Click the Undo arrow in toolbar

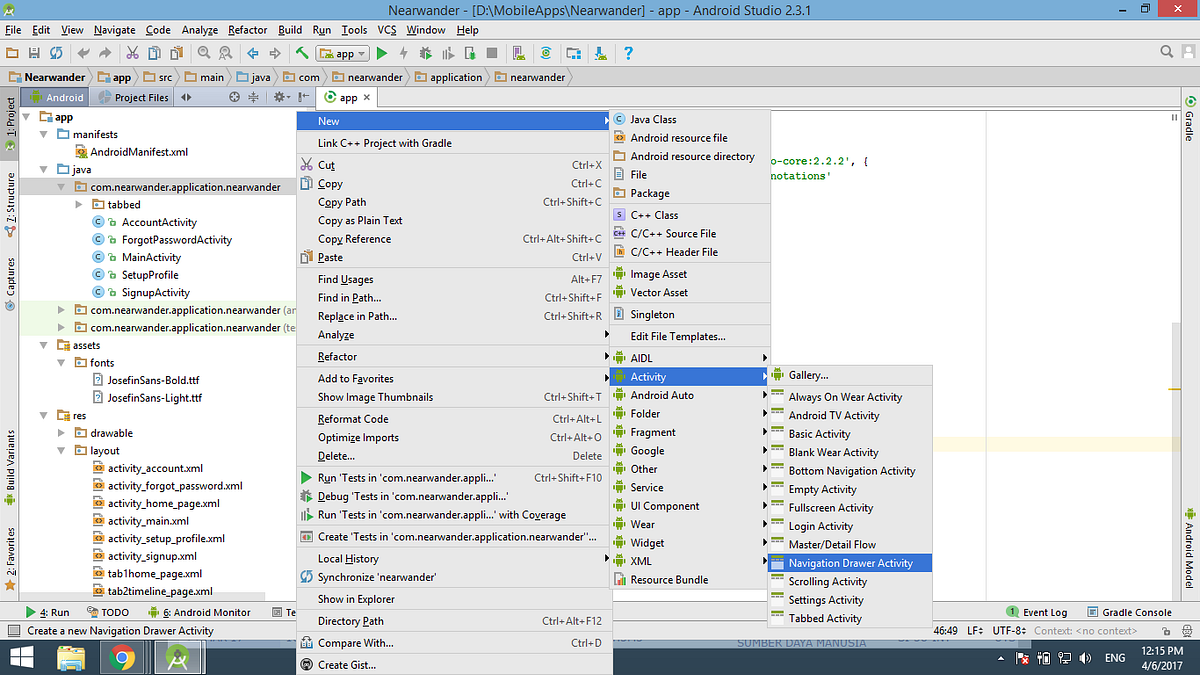click(83, 53)
